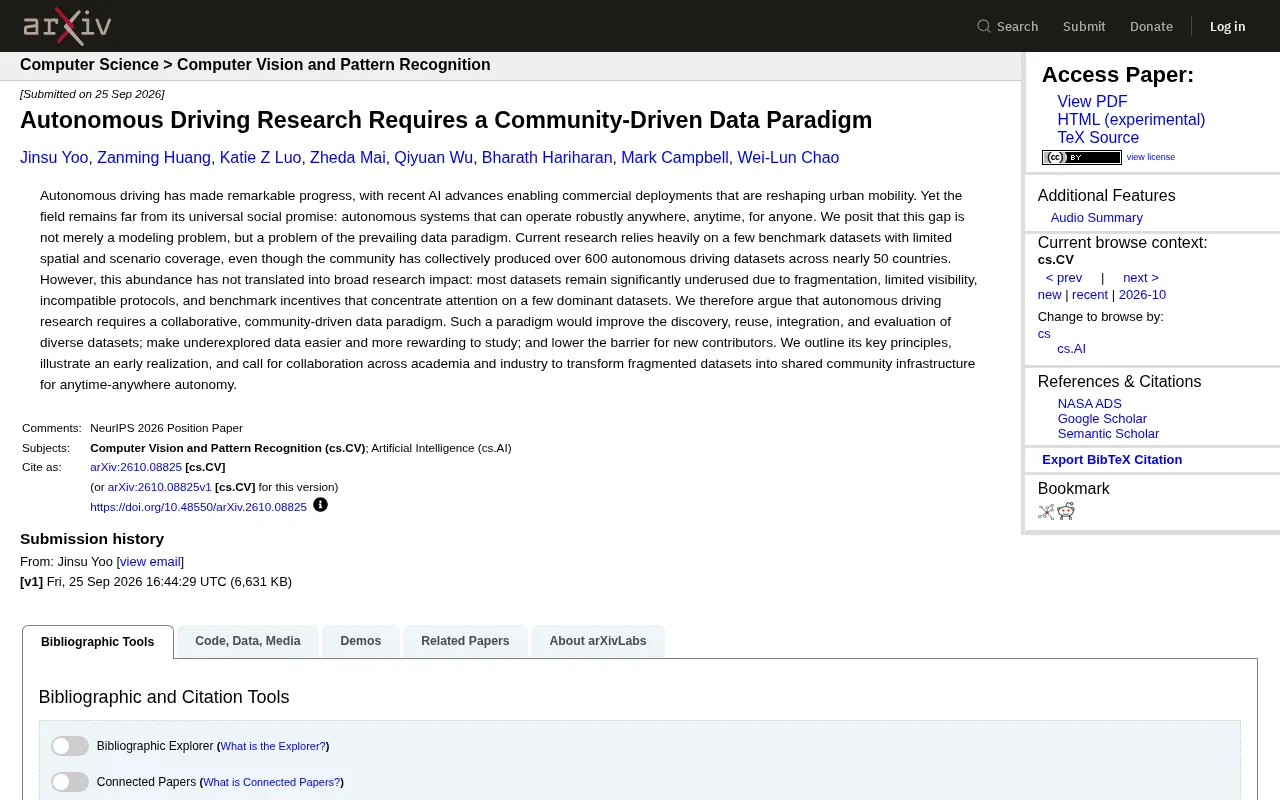Open Semantic Scholar link

1108,434
